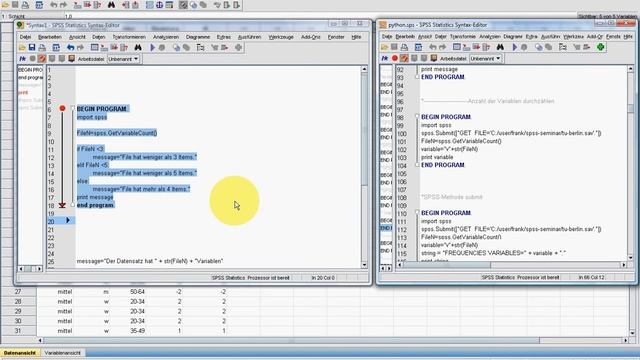The height and width of the screenshot is (360, 640).
Task: Select row 31 header in data editor
Action: [x=18, y=331]
